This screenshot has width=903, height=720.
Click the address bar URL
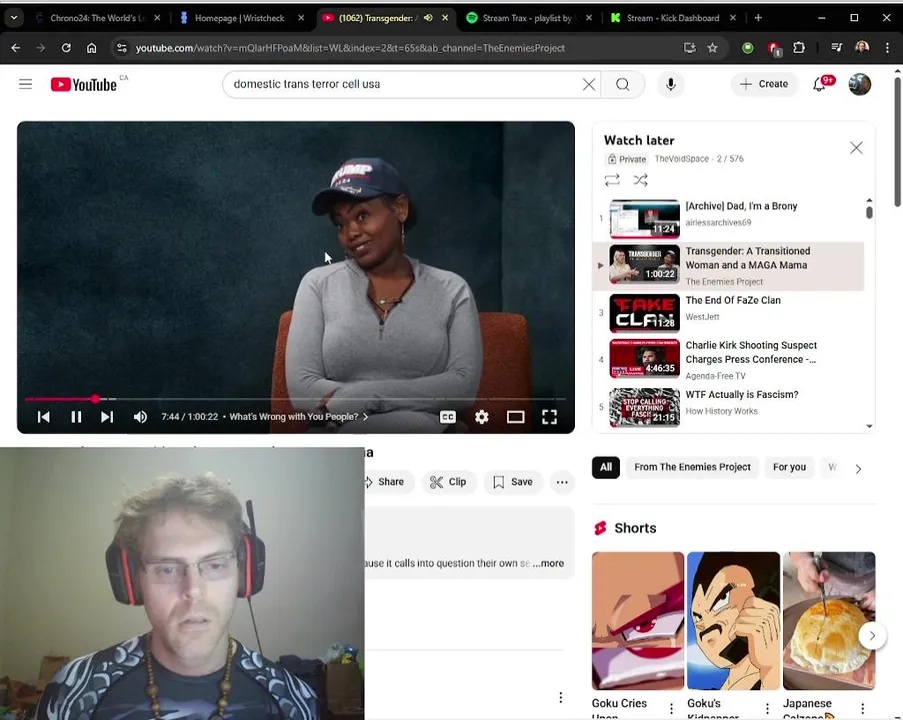click(350, 48)
